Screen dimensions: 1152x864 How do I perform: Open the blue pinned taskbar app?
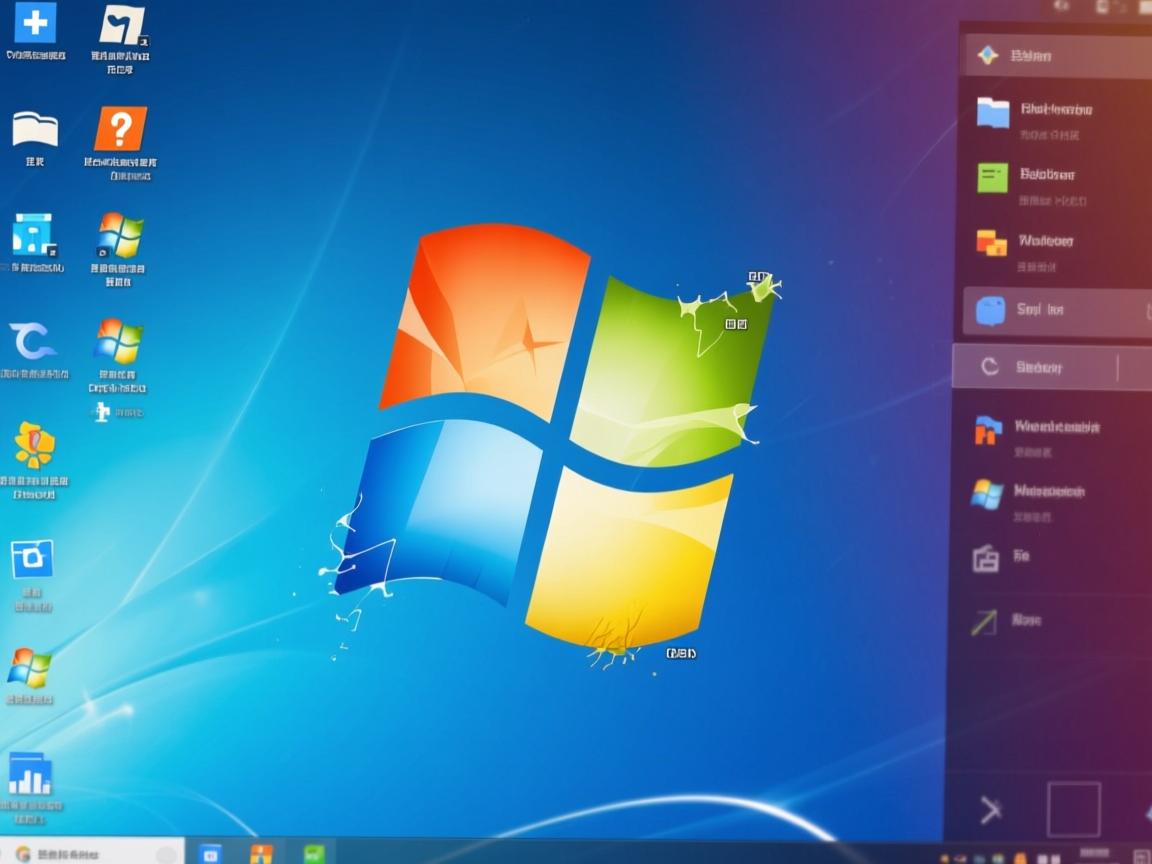(x=210, y=853)
